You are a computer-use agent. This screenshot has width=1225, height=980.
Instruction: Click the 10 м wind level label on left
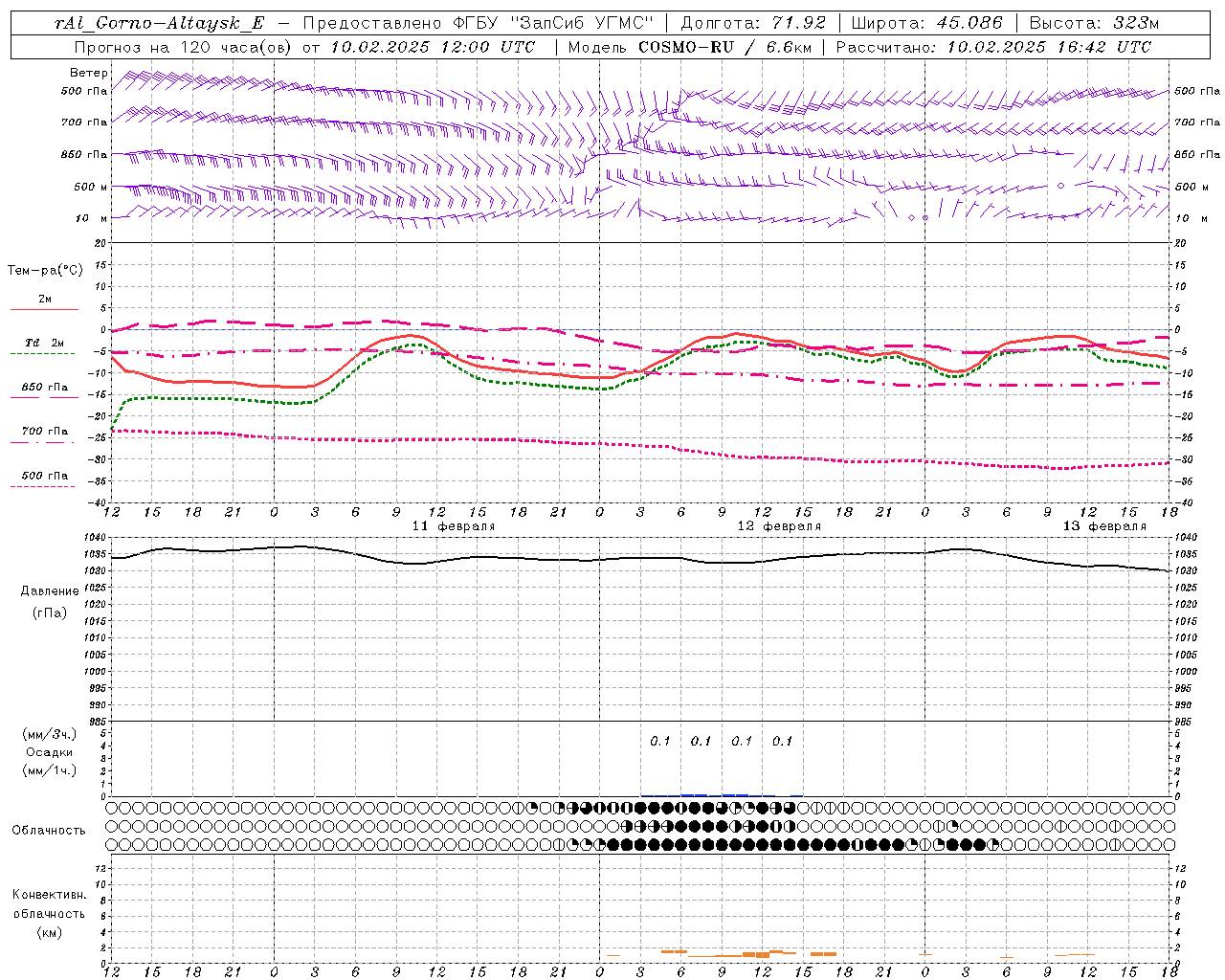[92, 218]
